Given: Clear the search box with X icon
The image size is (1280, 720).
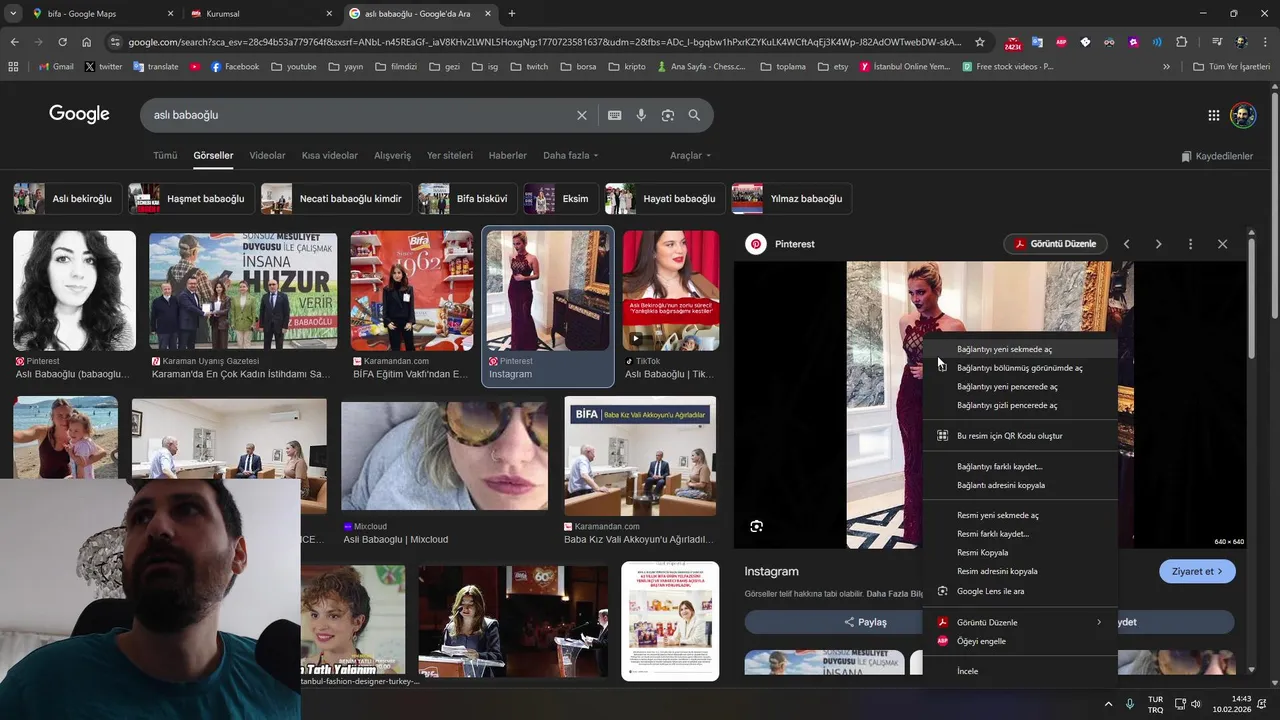Looking at the screenshot, I should pos(582,115).
